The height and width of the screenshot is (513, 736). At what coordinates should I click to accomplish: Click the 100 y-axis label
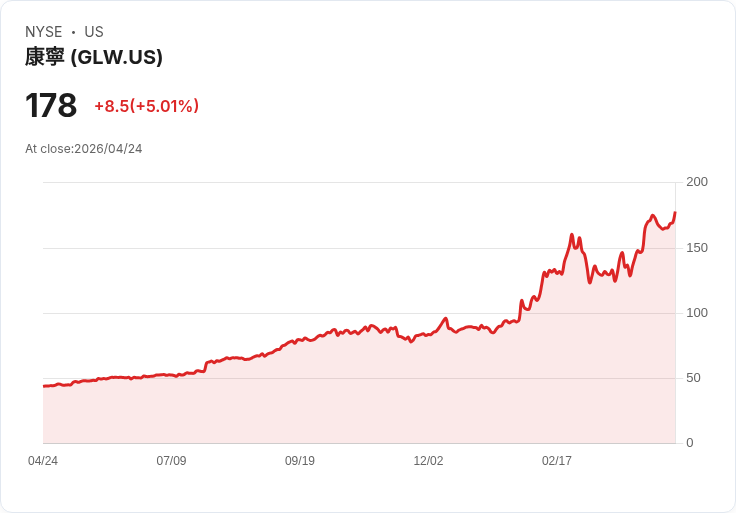point(697,313)
